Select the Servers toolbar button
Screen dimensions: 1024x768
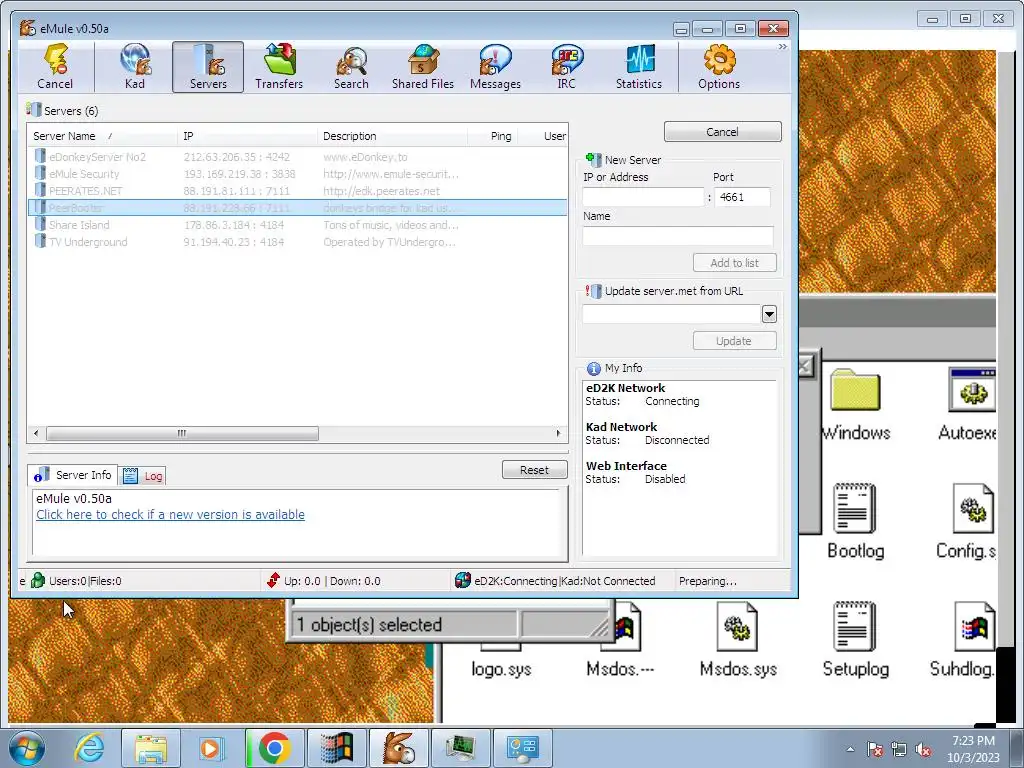pos(208,67)
